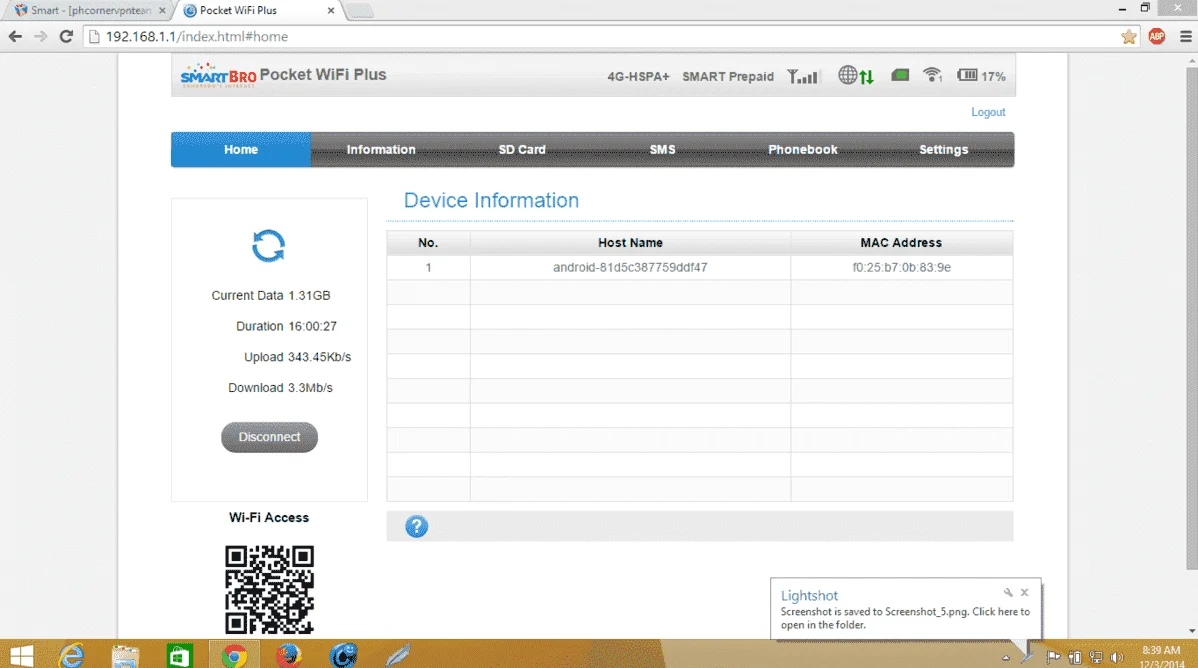Image resolution: width=1198 pixels, height=668 pixels.
Task: Open the SMS tab
Action: click(x=662, y=150)
